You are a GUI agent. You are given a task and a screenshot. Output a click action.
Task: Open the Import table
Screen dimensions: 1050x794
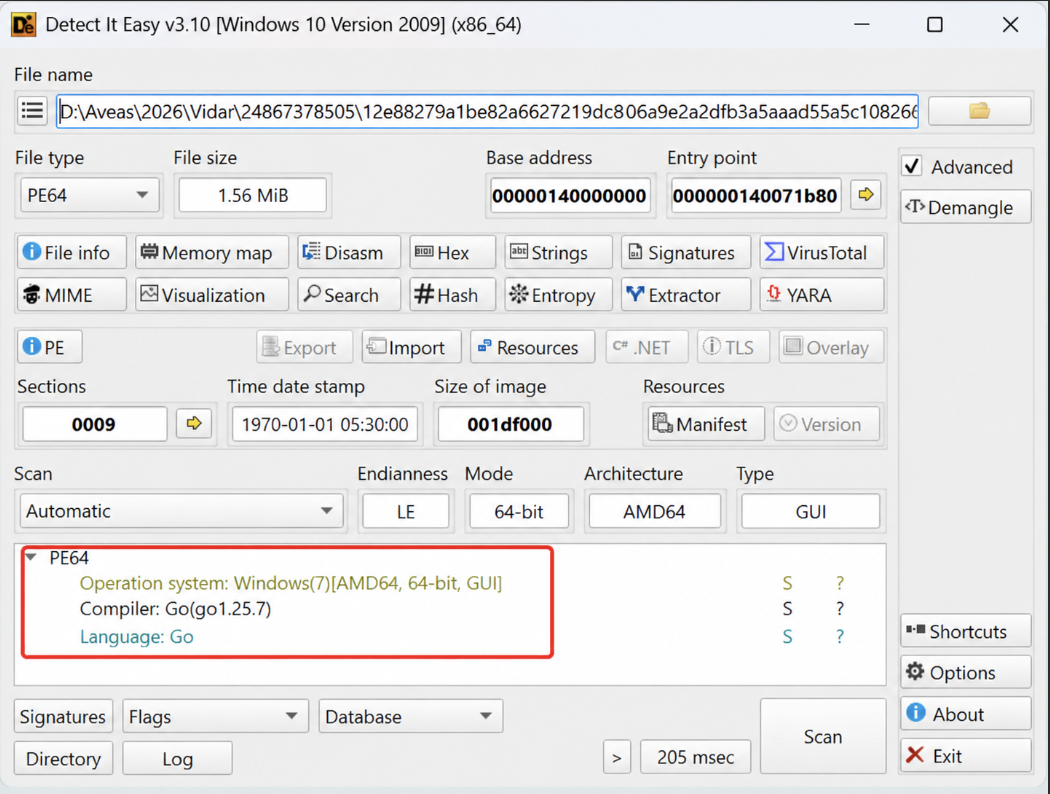(x=412, y=347)
